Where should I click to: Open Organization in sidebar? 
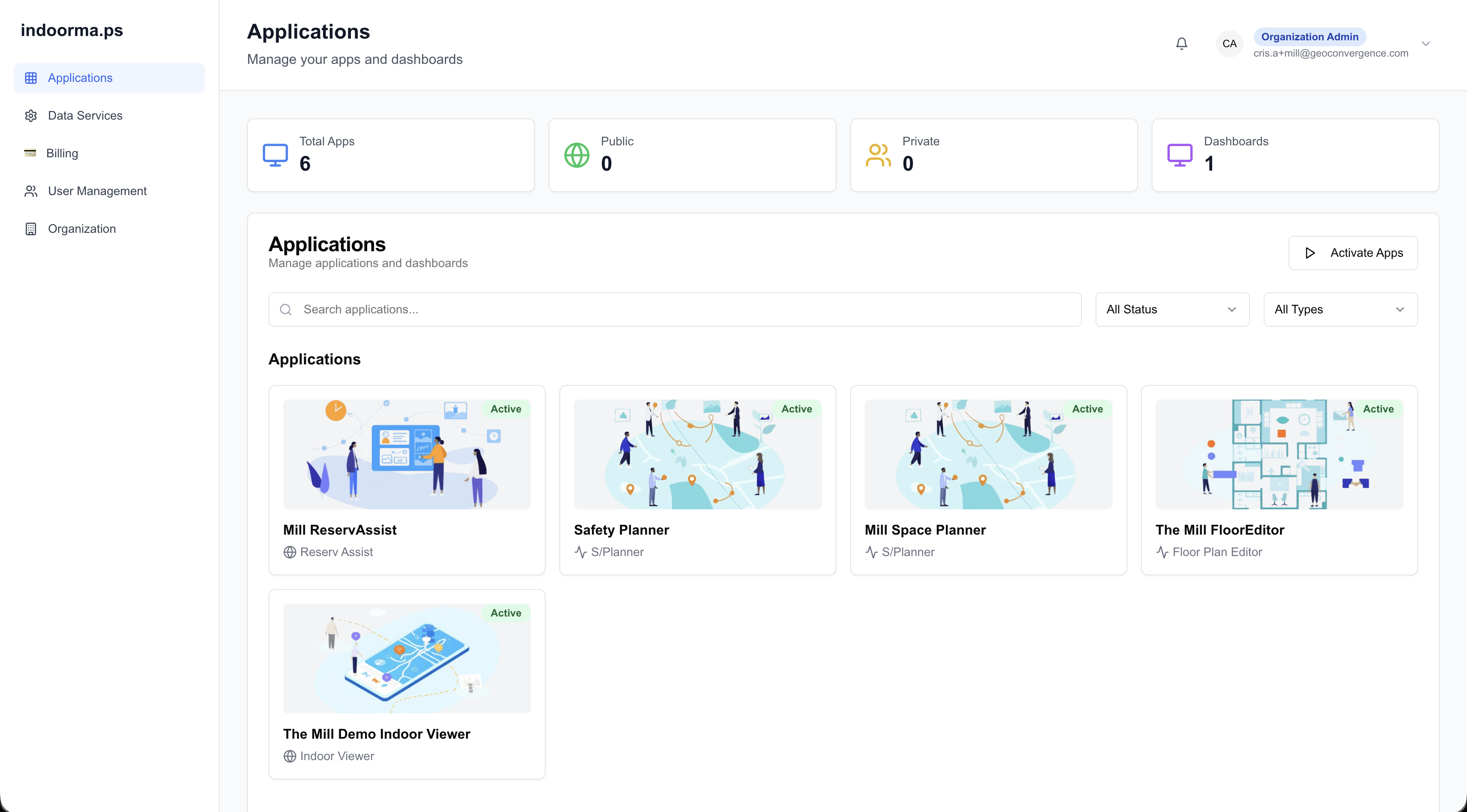[x=109, y=229]
